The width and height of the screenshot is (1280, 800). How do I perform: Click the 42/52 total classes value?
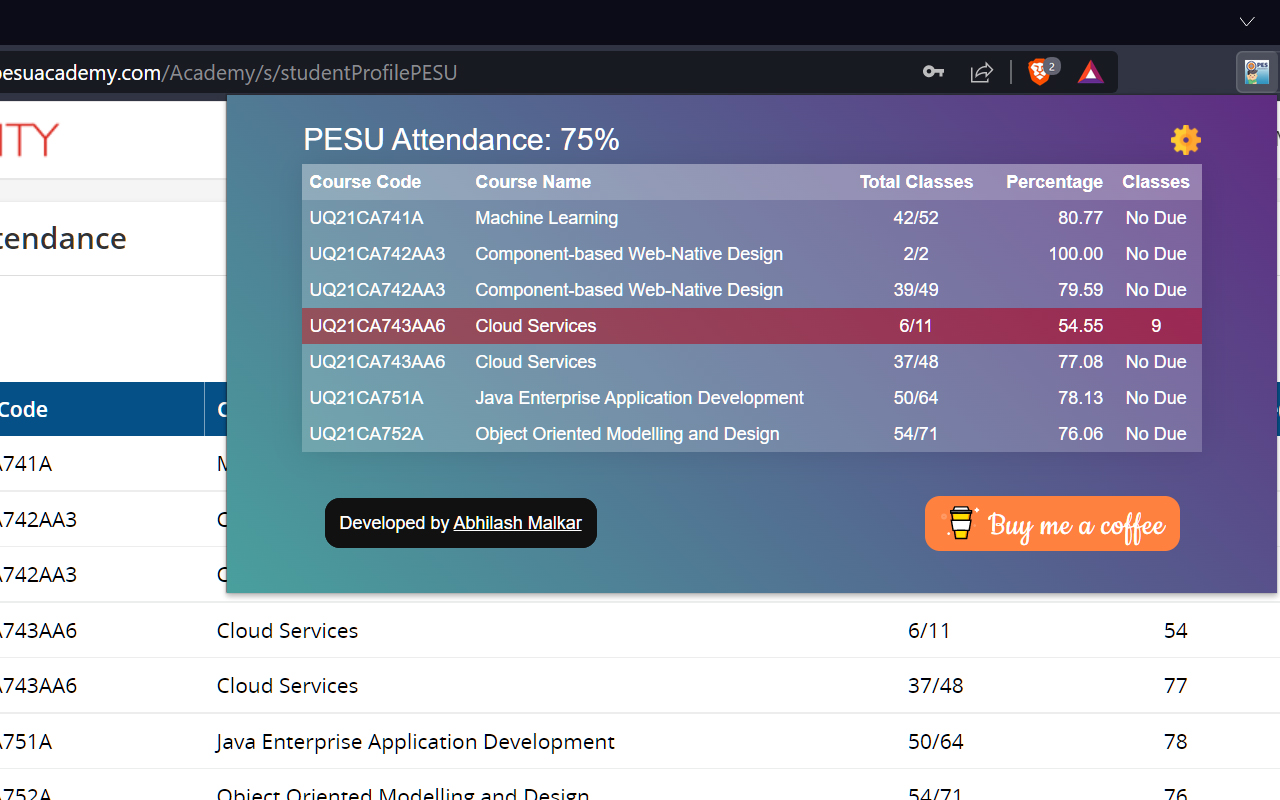coord(916,218)
